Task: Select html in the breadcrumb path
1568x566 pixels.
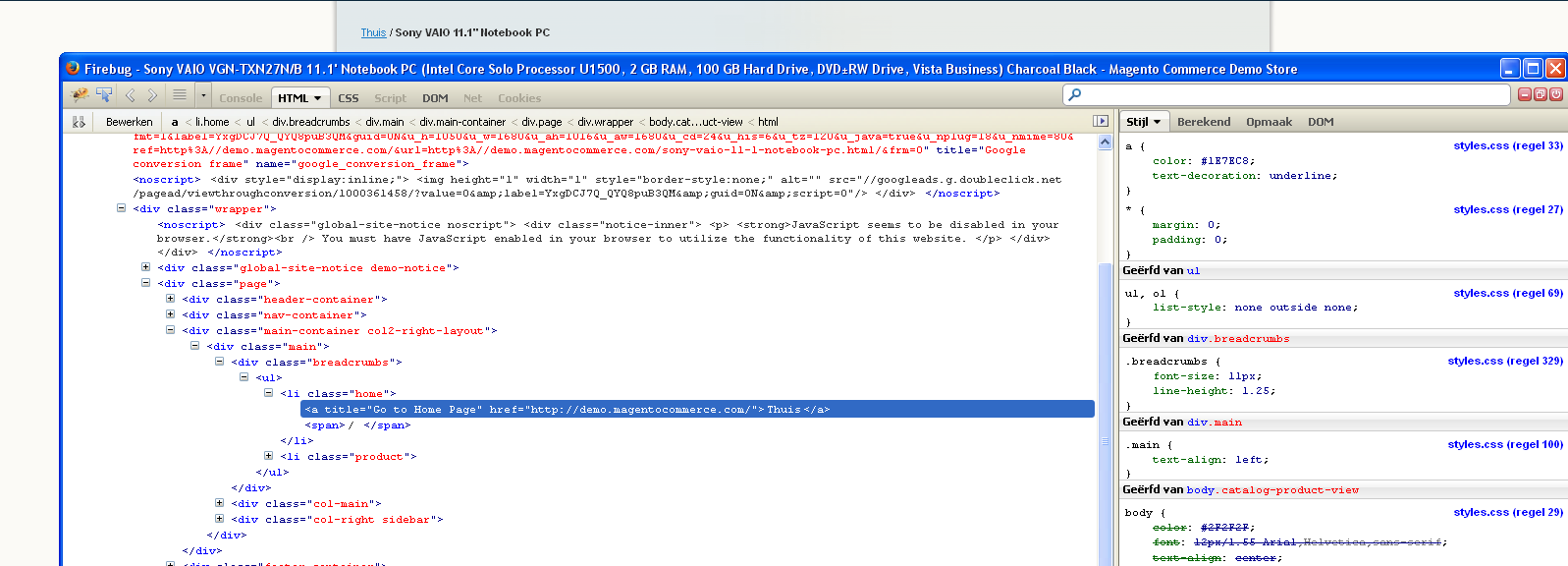Action: click(768, 122)
